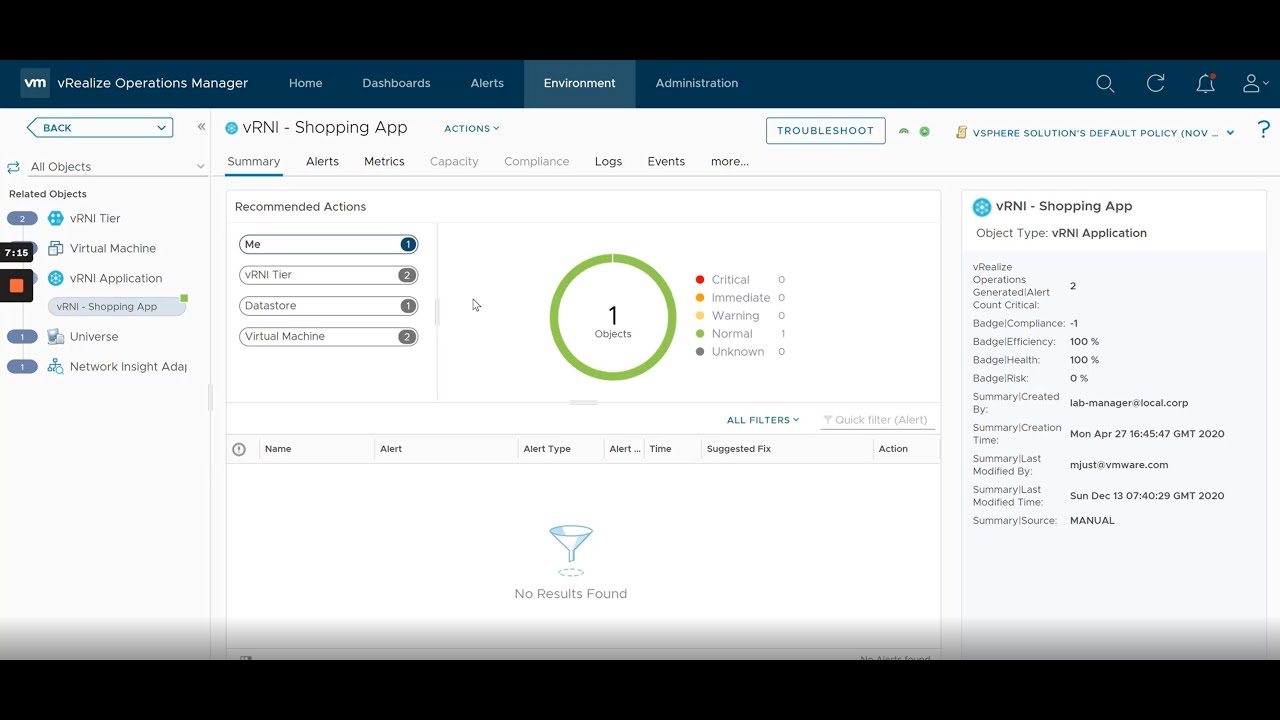This screenshot has height=720, width=1280.
Task: Switch to the Summary tab
Action: 254,161
